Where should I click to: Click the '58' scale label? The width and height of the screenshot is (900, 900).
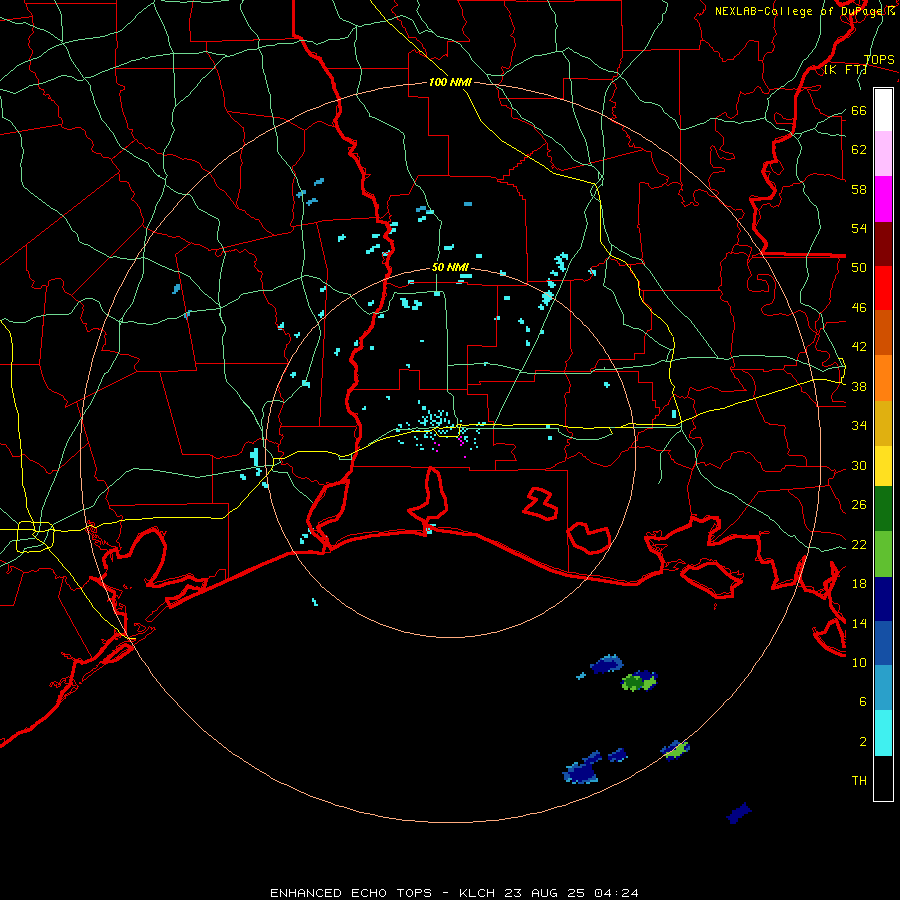pos(859,189)
